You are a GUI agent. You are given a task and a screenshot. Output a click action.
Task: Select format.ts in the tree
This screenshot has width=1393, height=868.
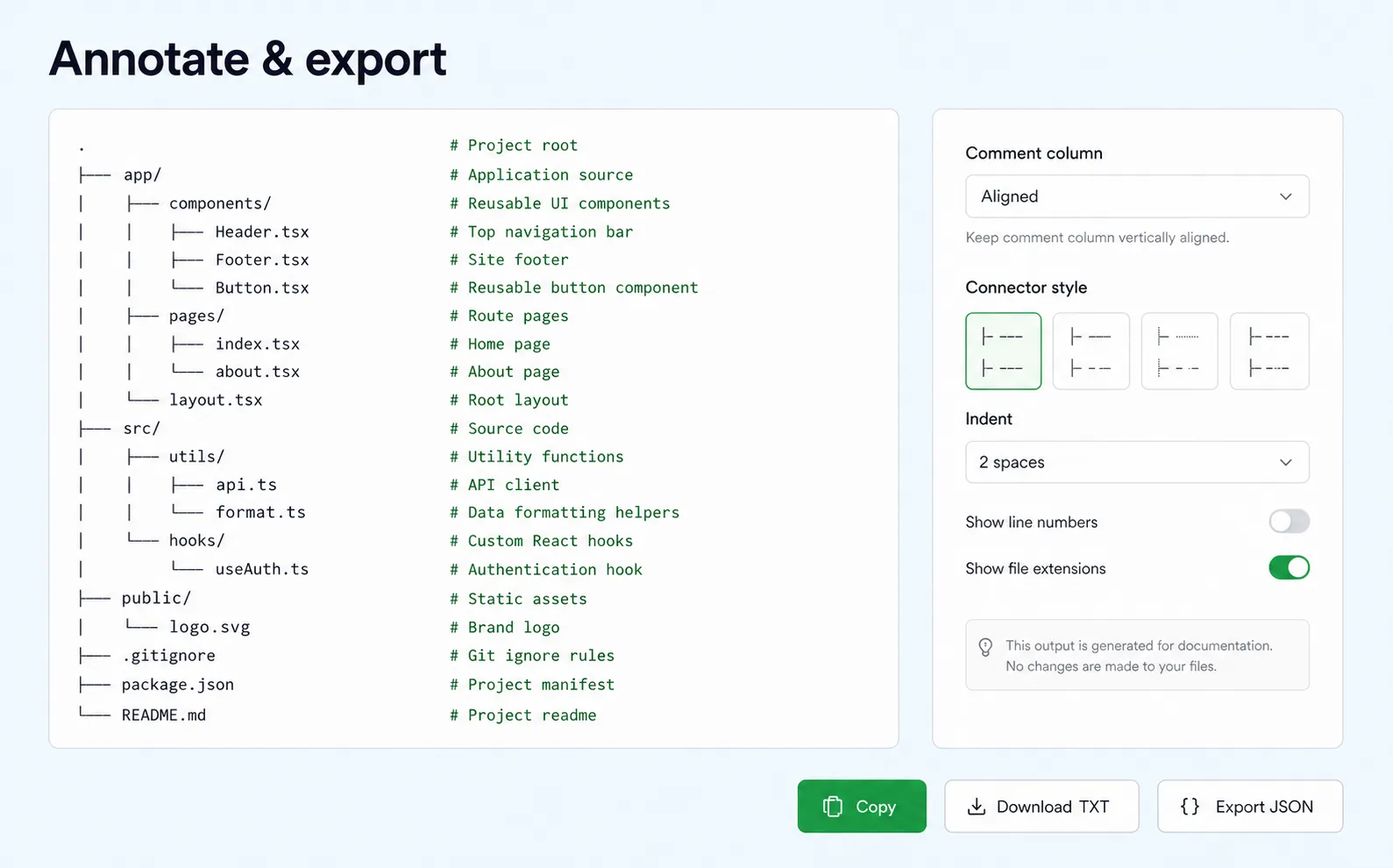pos(260,512)
